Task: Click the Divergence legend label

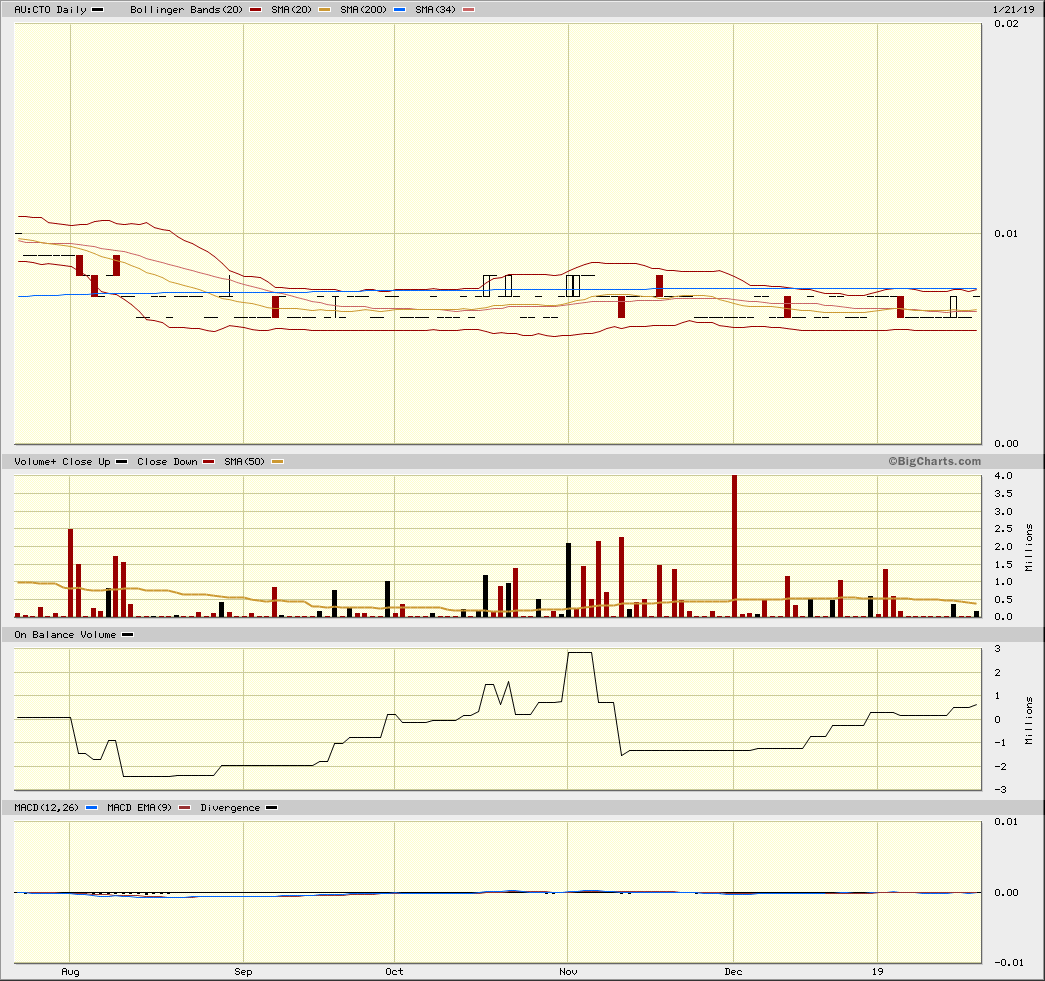Action: coord(230,807)
